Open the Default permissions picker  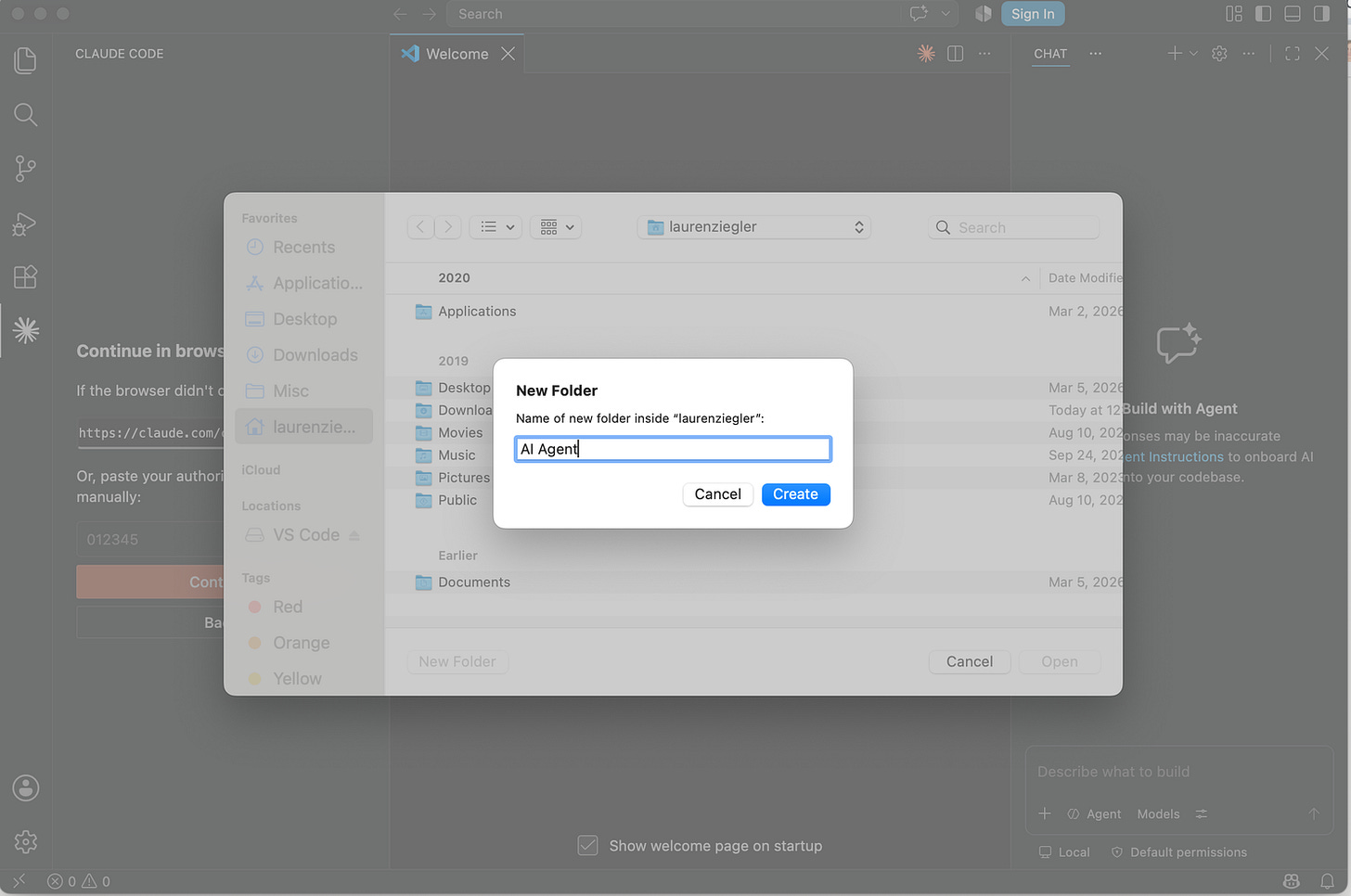(1179, 852)
